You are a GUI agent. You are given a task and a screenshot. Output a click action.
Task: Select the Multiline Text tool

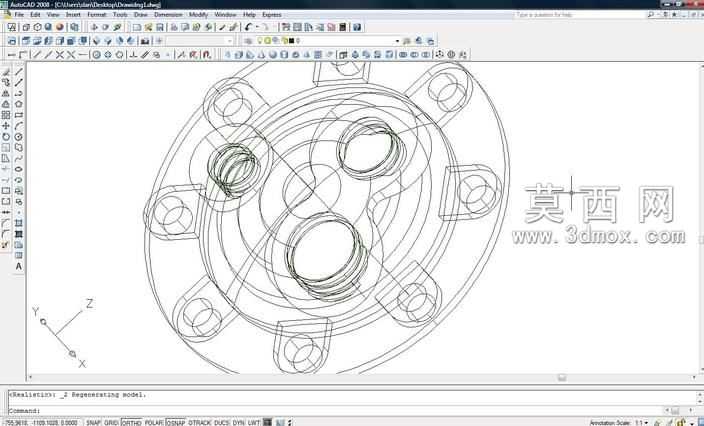coord(18,266)
